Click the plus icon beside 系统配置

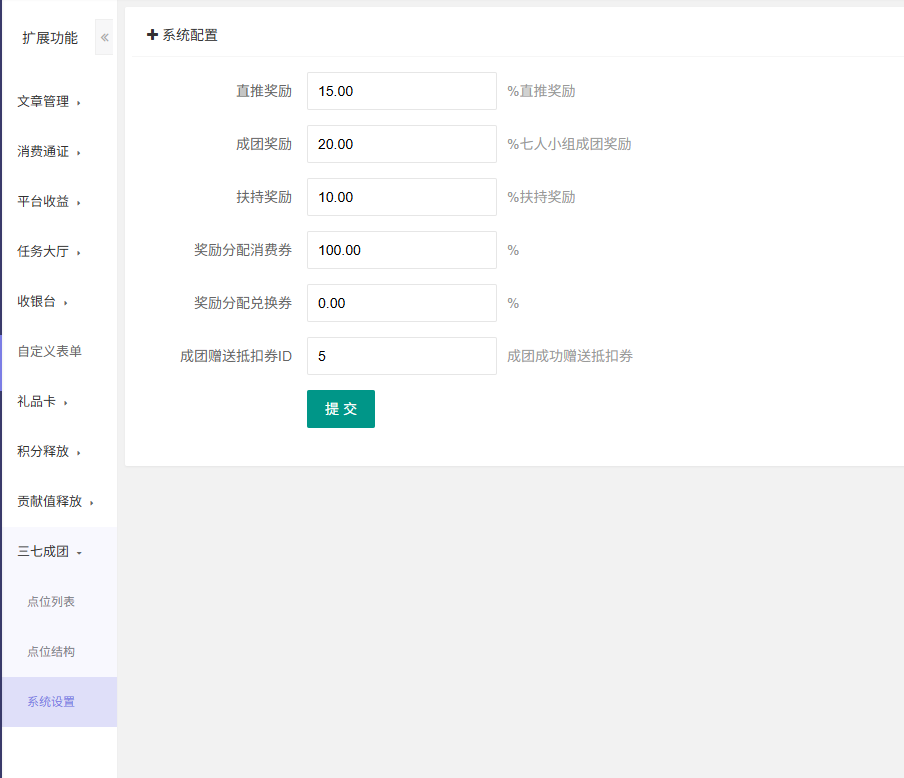tap(152, 35)
